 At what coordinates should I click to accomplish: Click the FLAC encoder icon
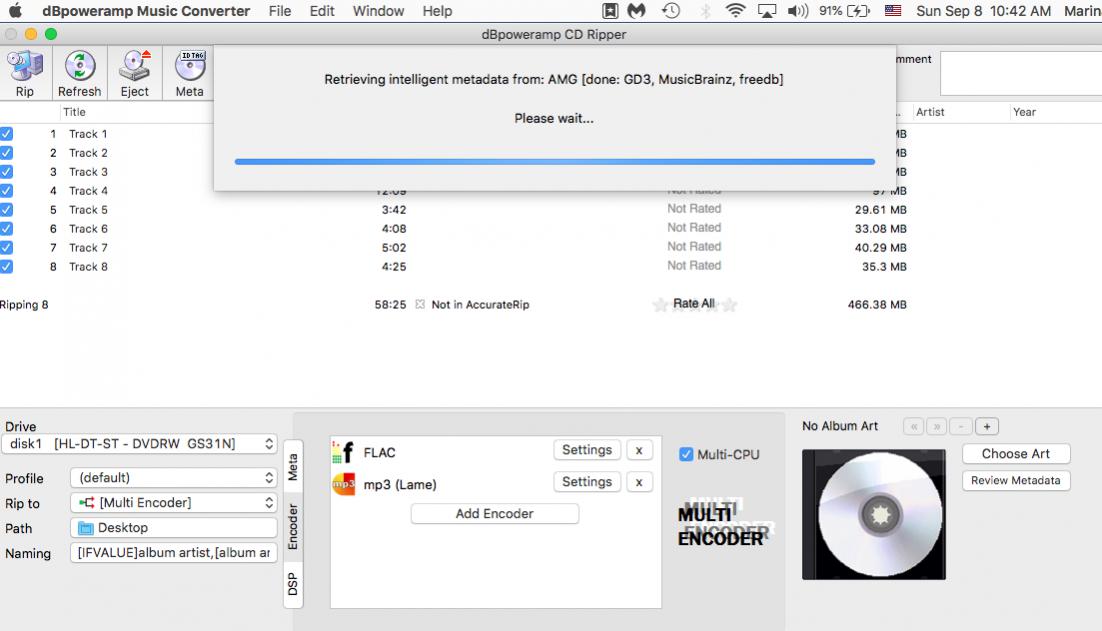coord(342,452)
